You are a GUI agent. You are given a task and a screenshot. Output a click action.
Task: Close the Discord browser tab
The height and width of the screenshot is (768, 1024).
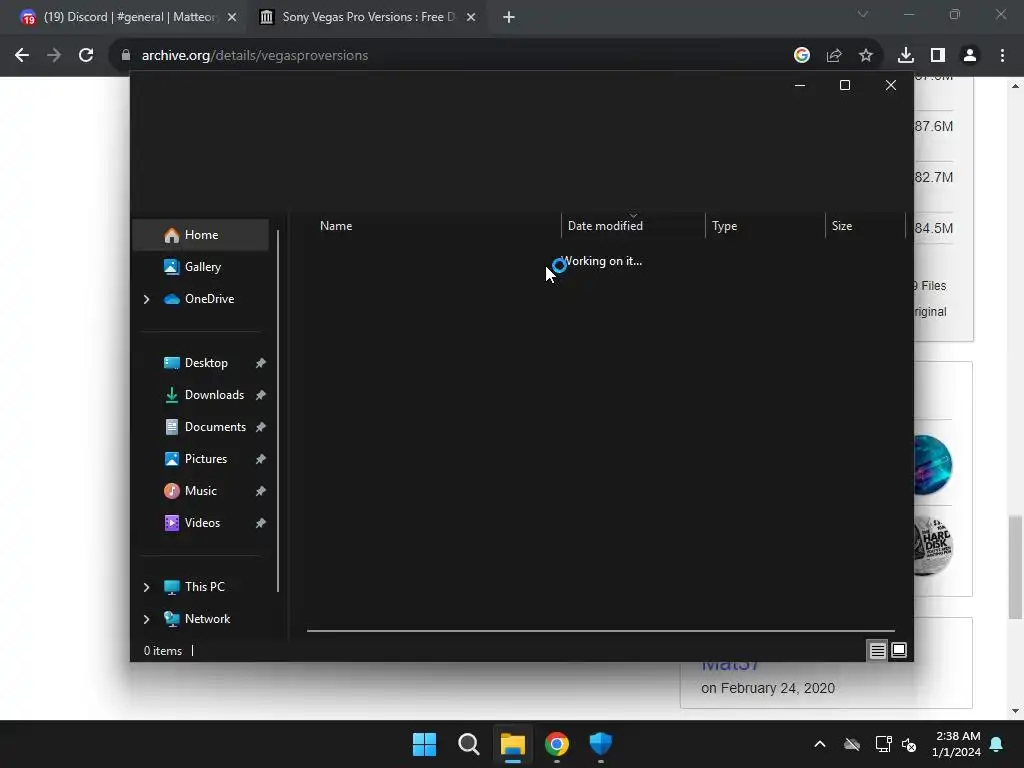pyautogui.click(x=232, y=18)
